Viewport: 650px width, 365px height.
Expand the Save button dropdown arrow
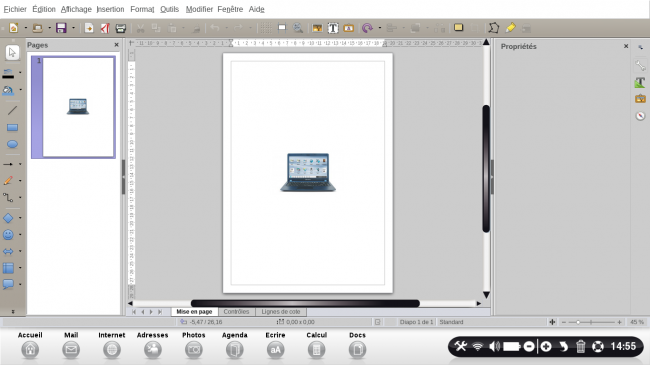[73, 28]
